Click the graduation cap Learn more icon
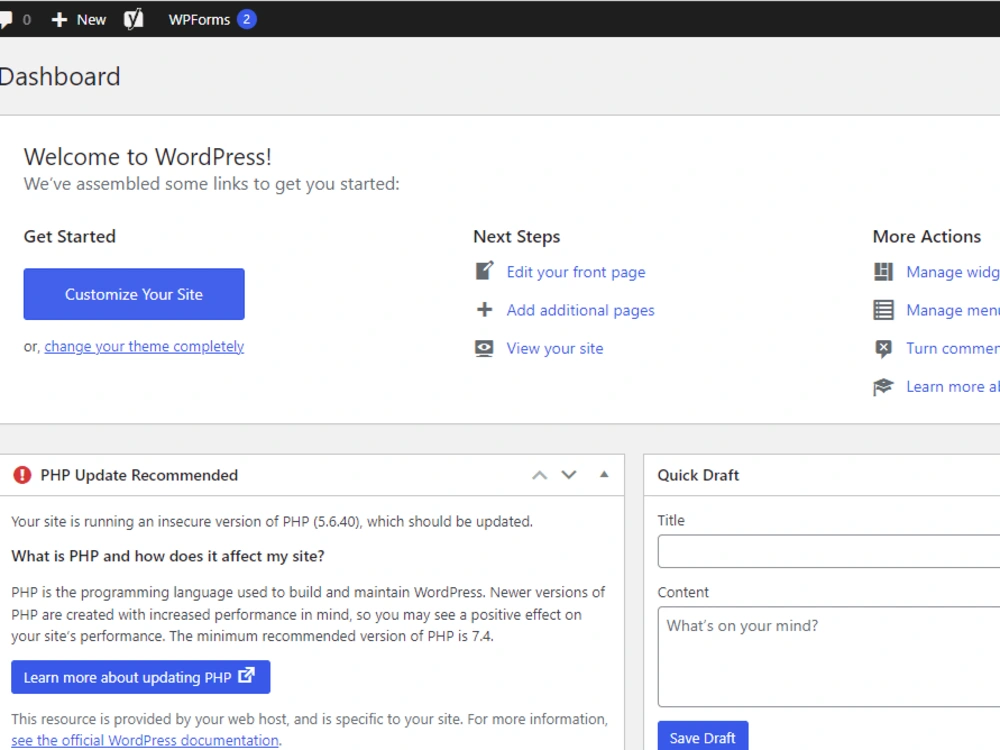This screenshot has width=1000, height=750. 883,386
